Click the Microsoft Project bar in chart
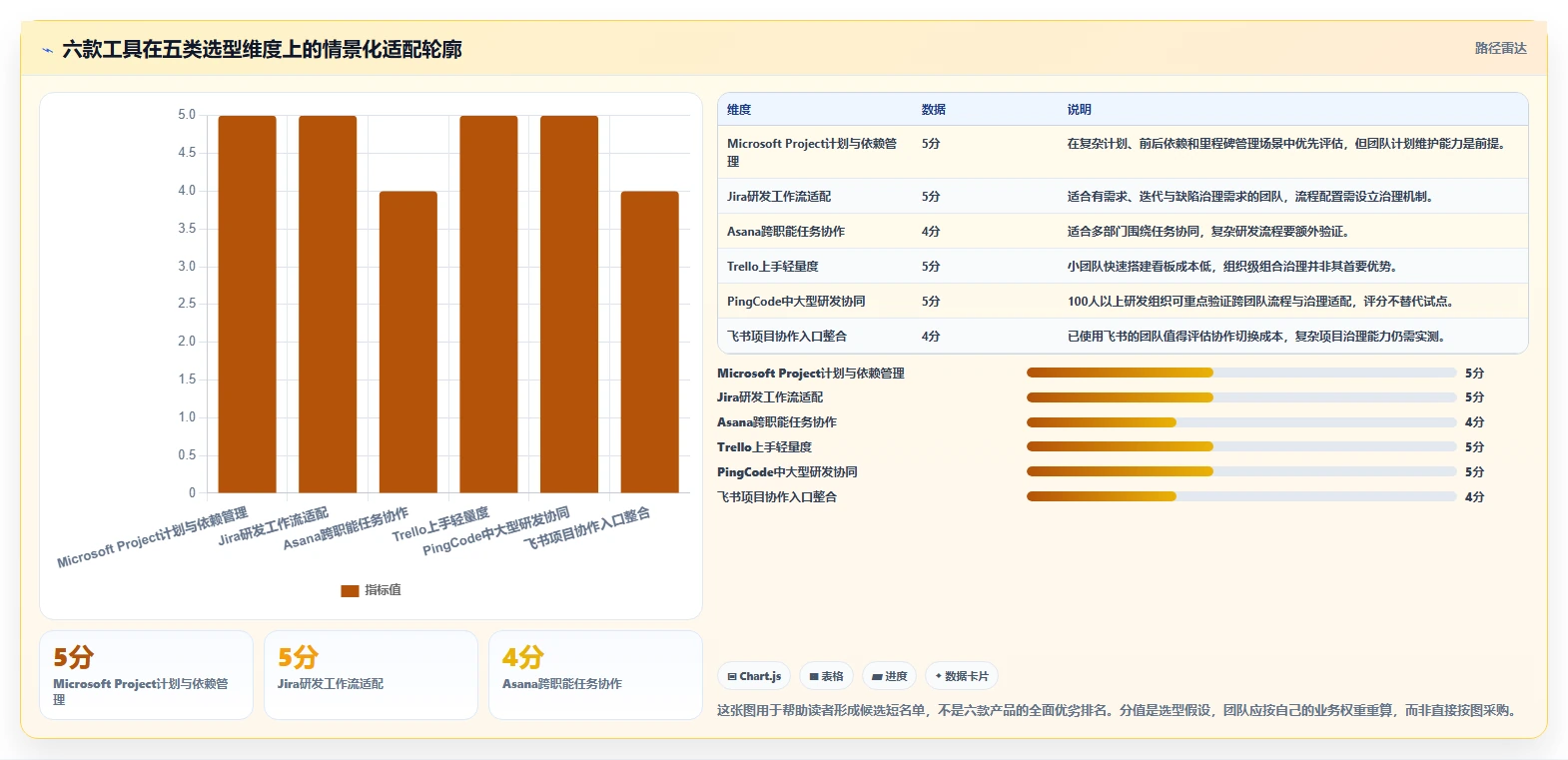Image resolution: width=1568 pixels, height=760 pixels. tap(247, 305)
